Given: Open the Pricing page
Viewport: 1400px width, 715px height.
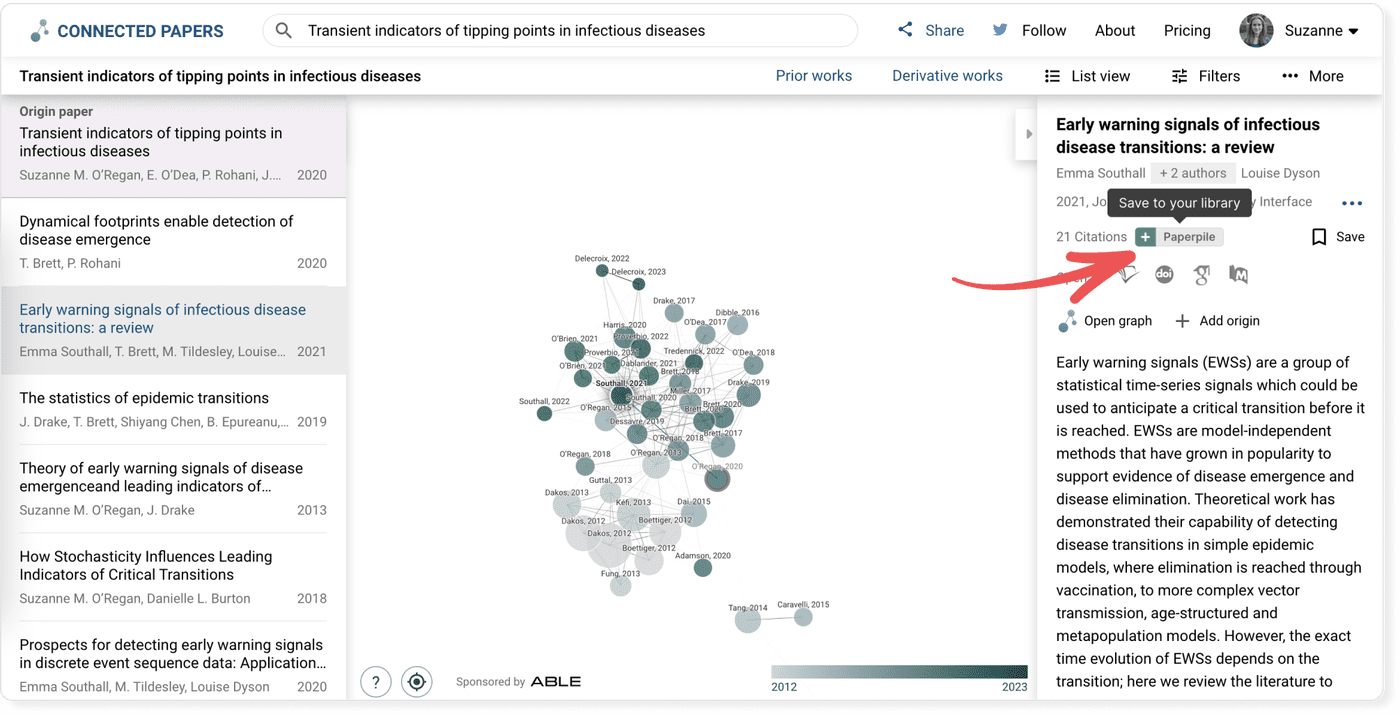Looking at the screenshot, I should click(1187, 30).
